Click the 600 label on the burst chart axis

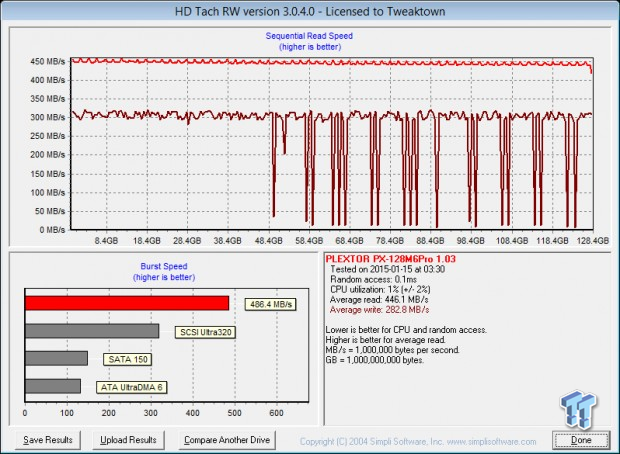(276, 413)
